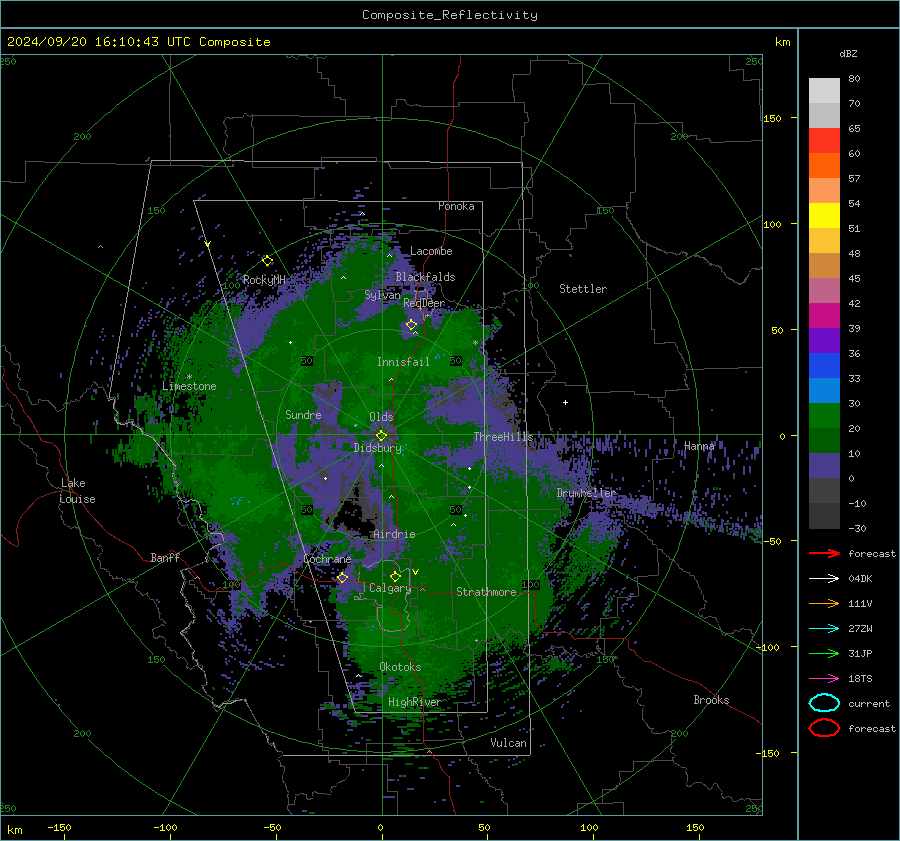Screen dimensions: 900x841
Task: Click the bright yellow swatch in dBZ legend
Action: pyautogui.click(x=824, y=215)
